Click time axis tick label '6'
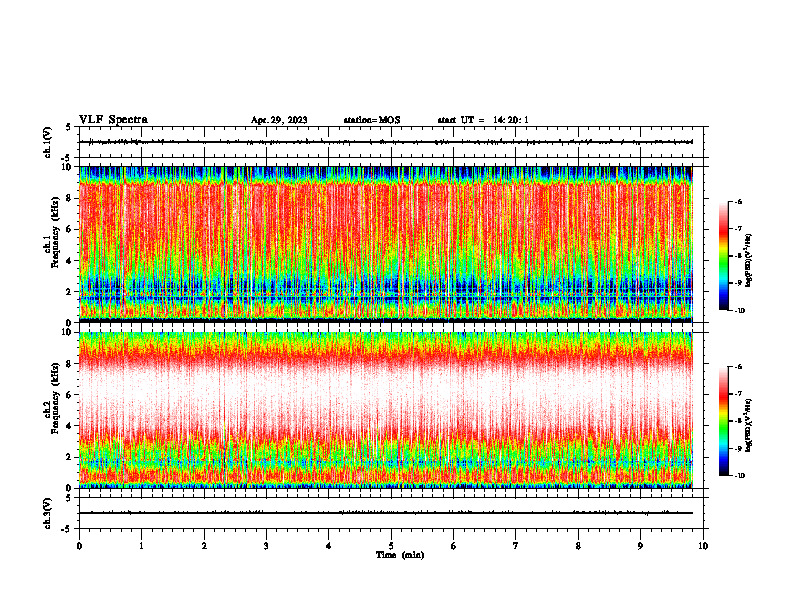The width and height of the screenshot is (792, 612). 454,546
